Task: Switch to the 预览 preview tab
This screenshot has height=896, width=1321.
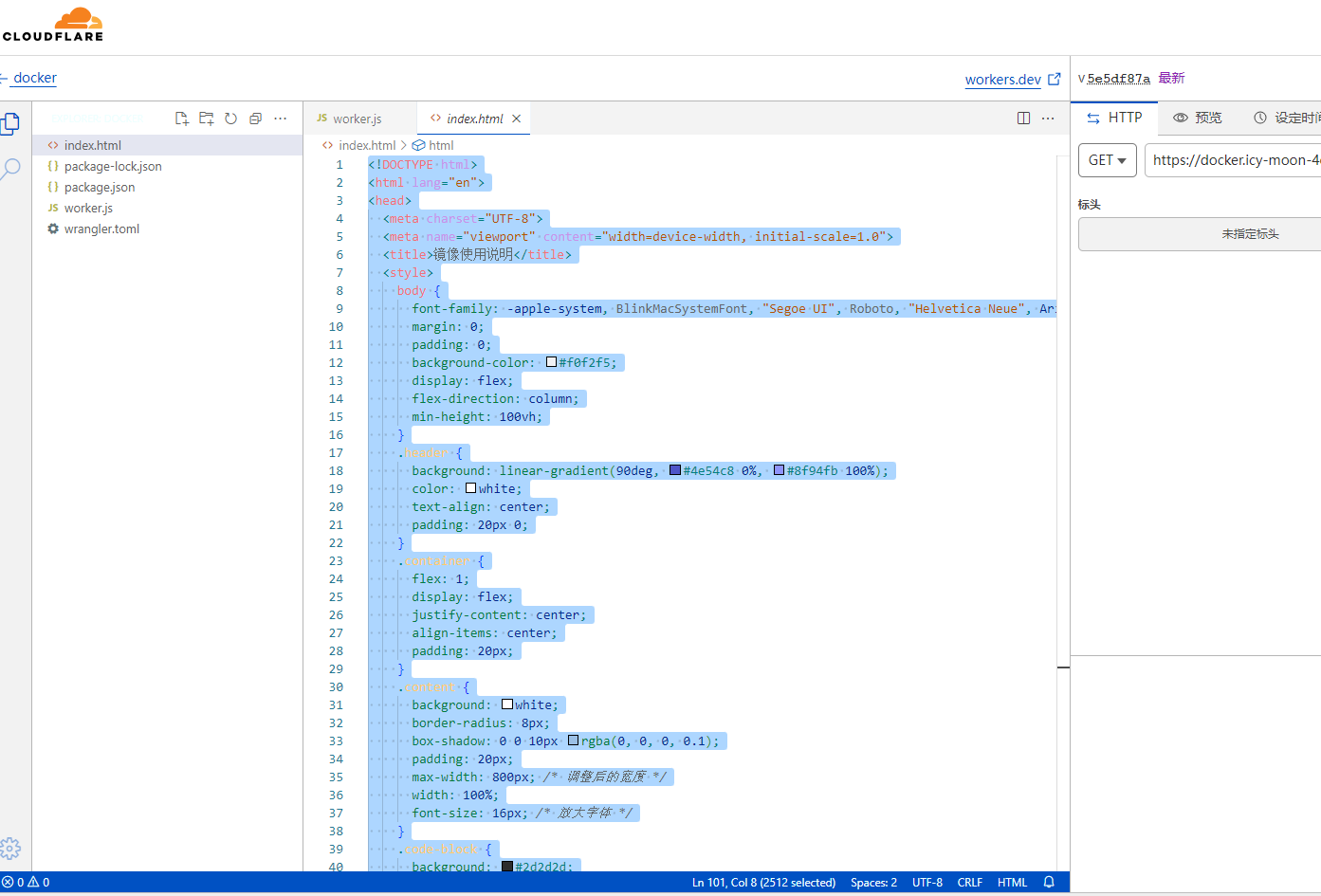Action: (x=1198, y=118)
